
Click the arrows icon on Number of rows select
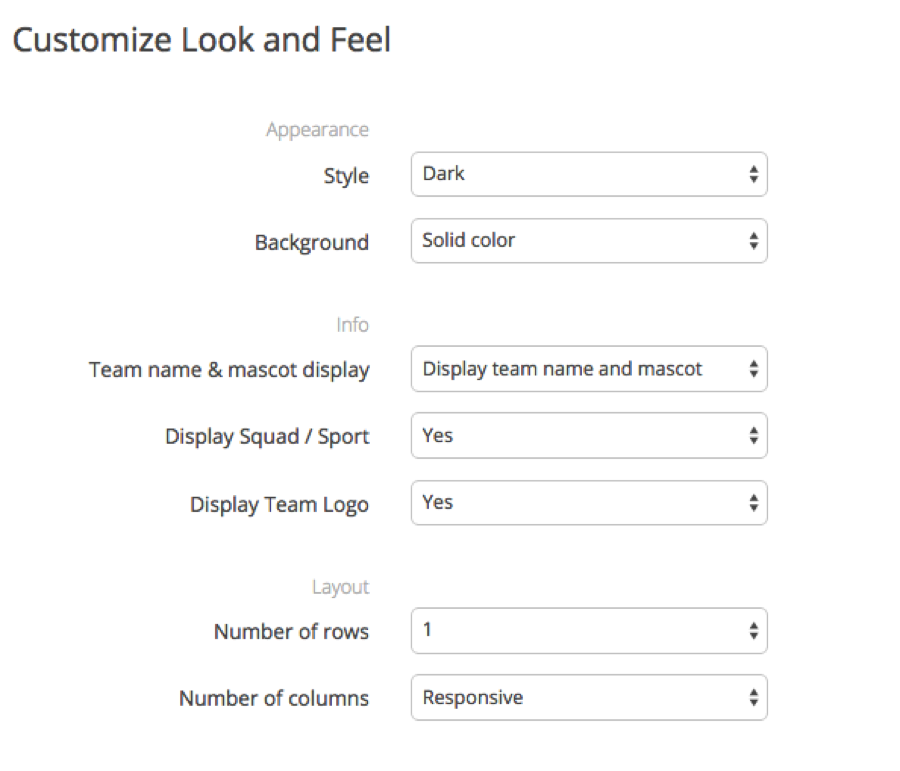pyautogui.click(x=754, y=631)
